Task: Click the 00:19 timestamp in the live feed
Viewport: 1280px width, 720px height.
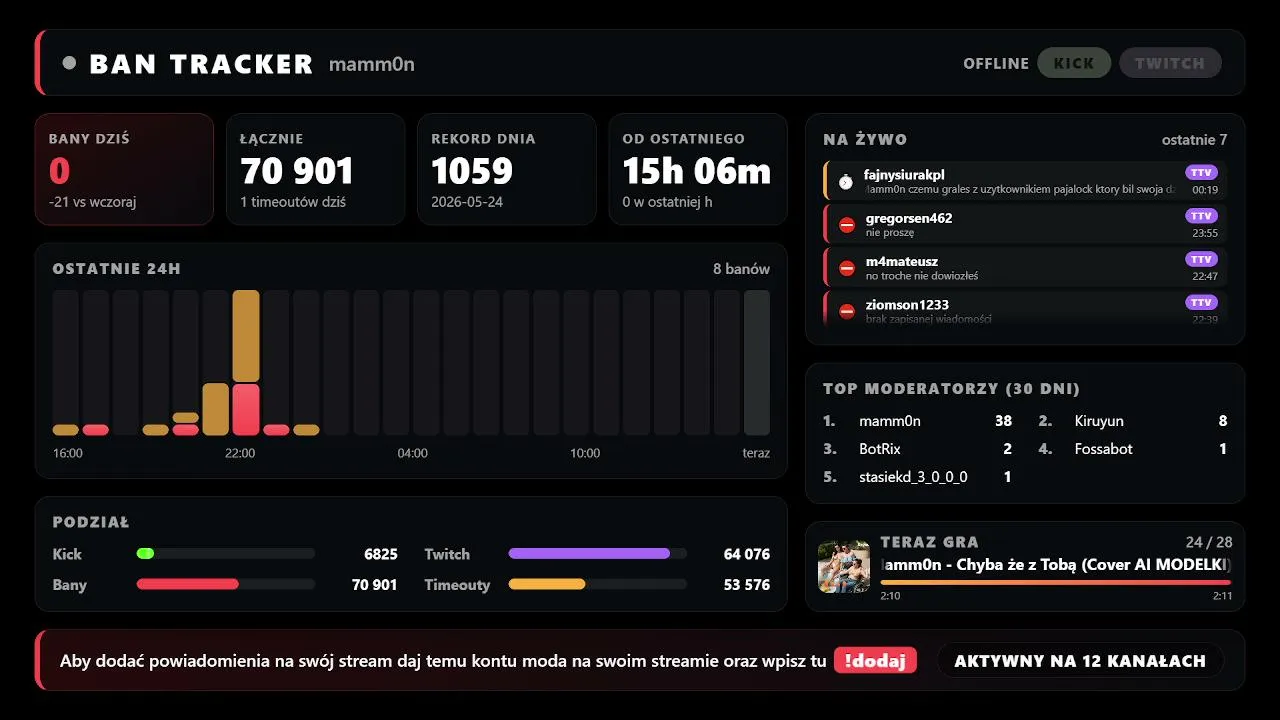Action: point(1205,190)
